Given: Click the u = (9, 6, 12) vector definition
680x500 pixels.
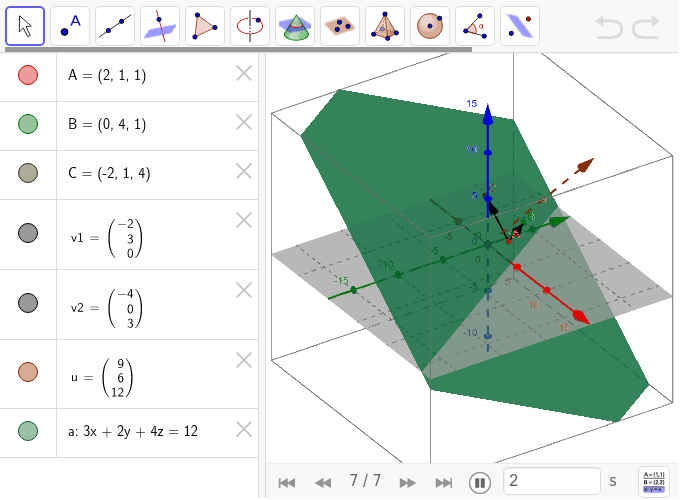Looking at the screenshot, I should (x=102, y=378).
